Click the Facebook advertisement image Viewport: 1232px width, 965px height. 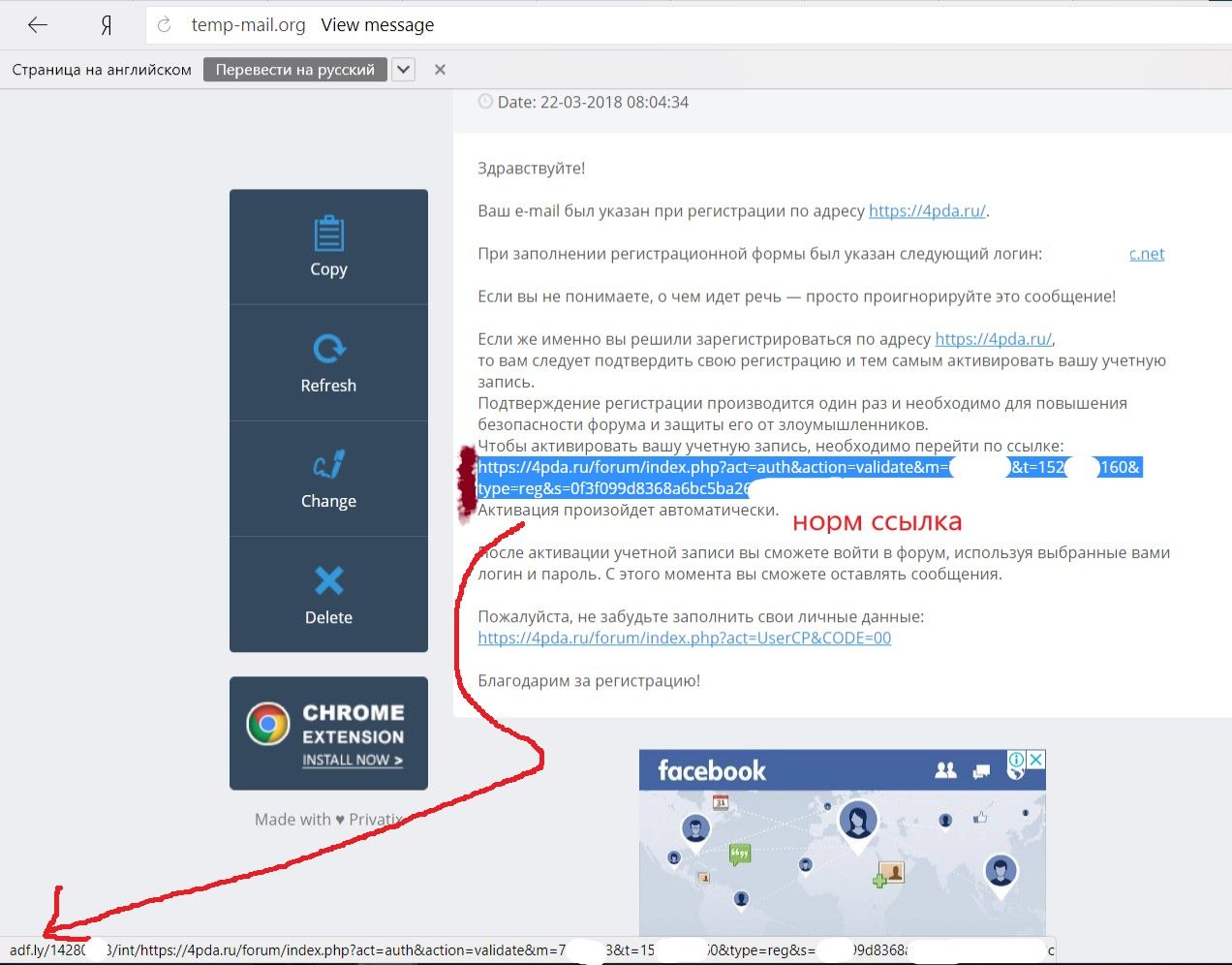pyautogui.click(x=842, y=843)
